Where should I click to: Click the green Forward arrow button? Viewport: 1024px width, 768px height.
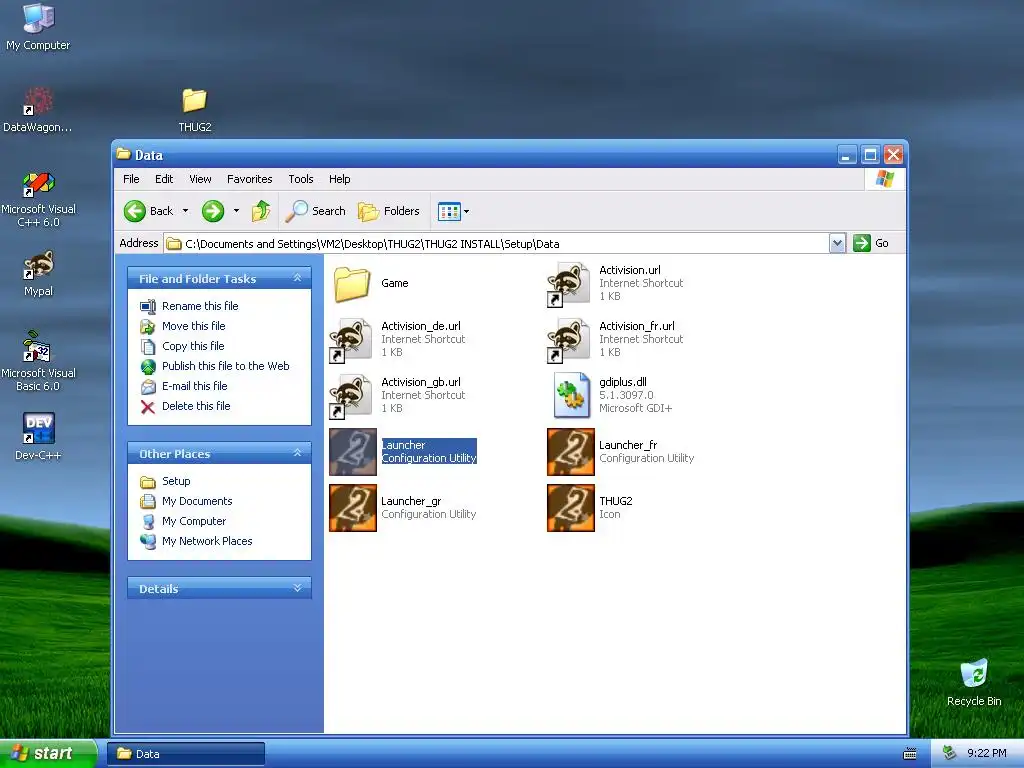213,211
